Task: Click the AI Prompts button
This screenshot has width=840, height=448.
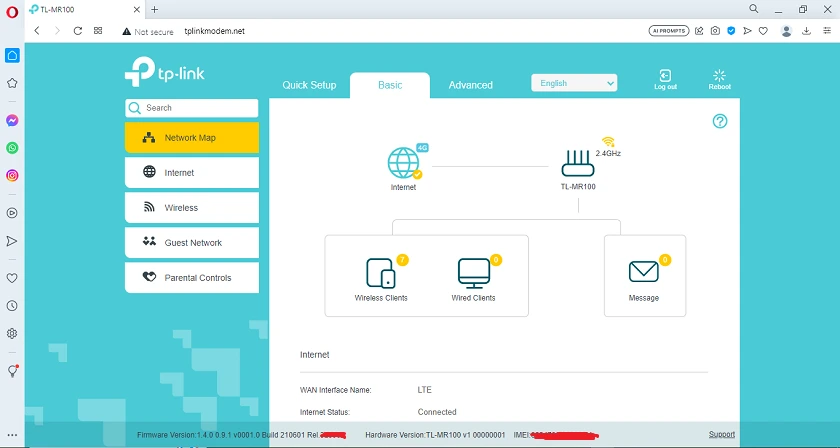Action: click(669, 31)
